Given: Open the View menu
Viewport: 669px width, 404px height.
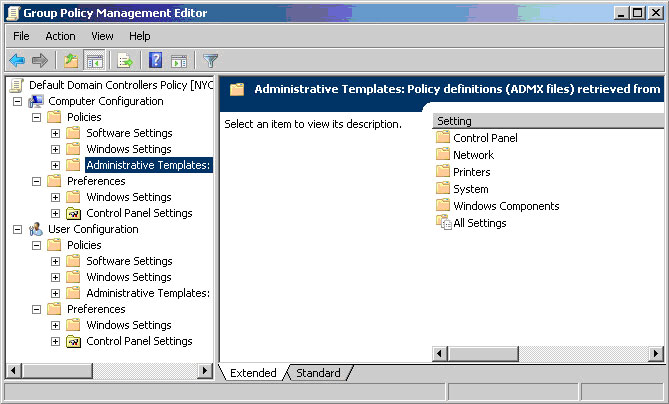Looking at the screenshot, I should pos(102,36).
